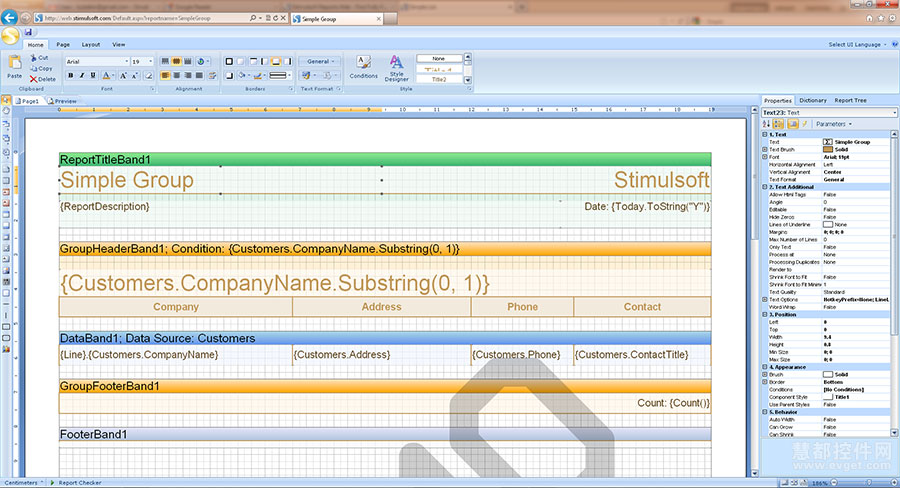Justify the text alignment
The image size is (900, 488).
tap(199, 76)
